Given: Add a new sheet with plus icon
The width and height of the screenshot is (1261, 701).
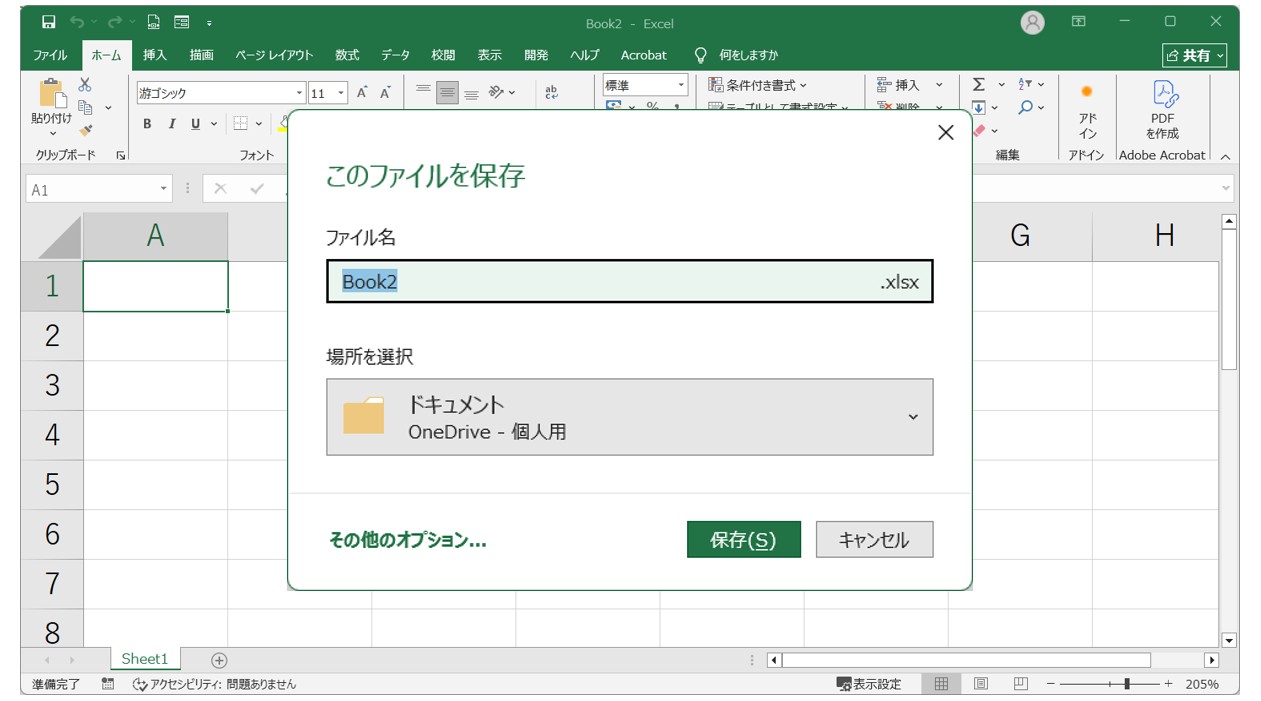Looking at the screenshot, I should [x=219, y=660].
